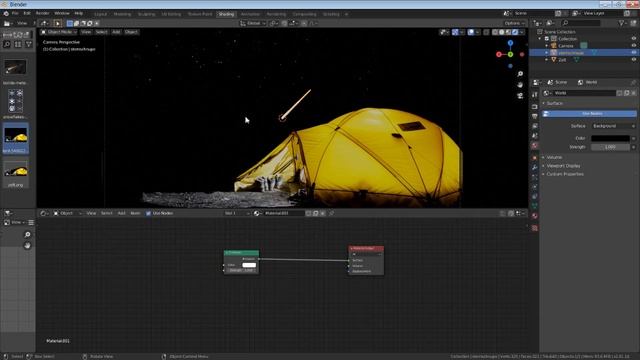Select the Shading workspace tab
Screen dimensions: 640x360
click(x=226, y=14)
